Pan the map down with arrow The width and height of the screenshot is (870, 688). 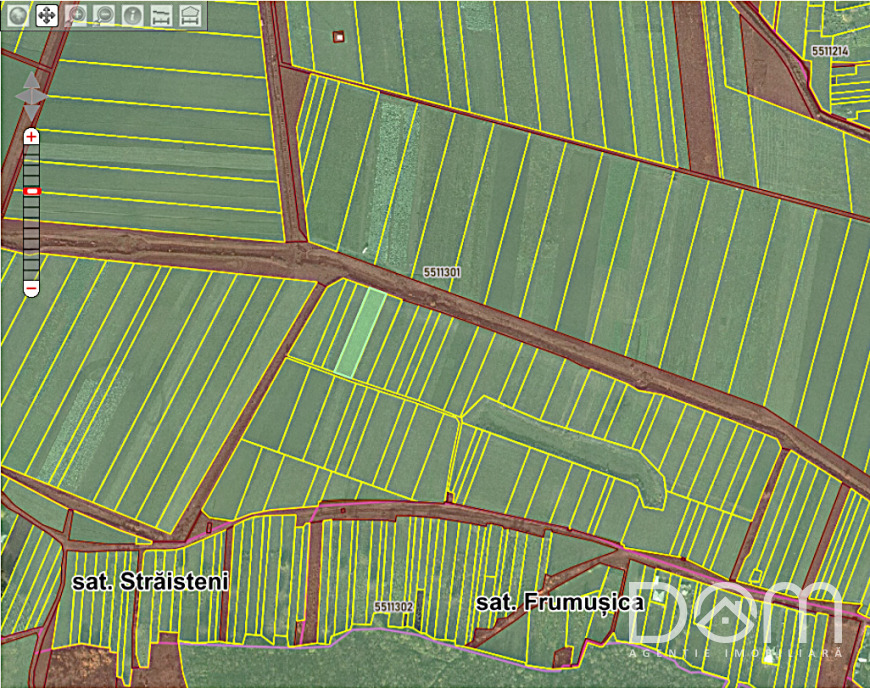pos(32,110)
